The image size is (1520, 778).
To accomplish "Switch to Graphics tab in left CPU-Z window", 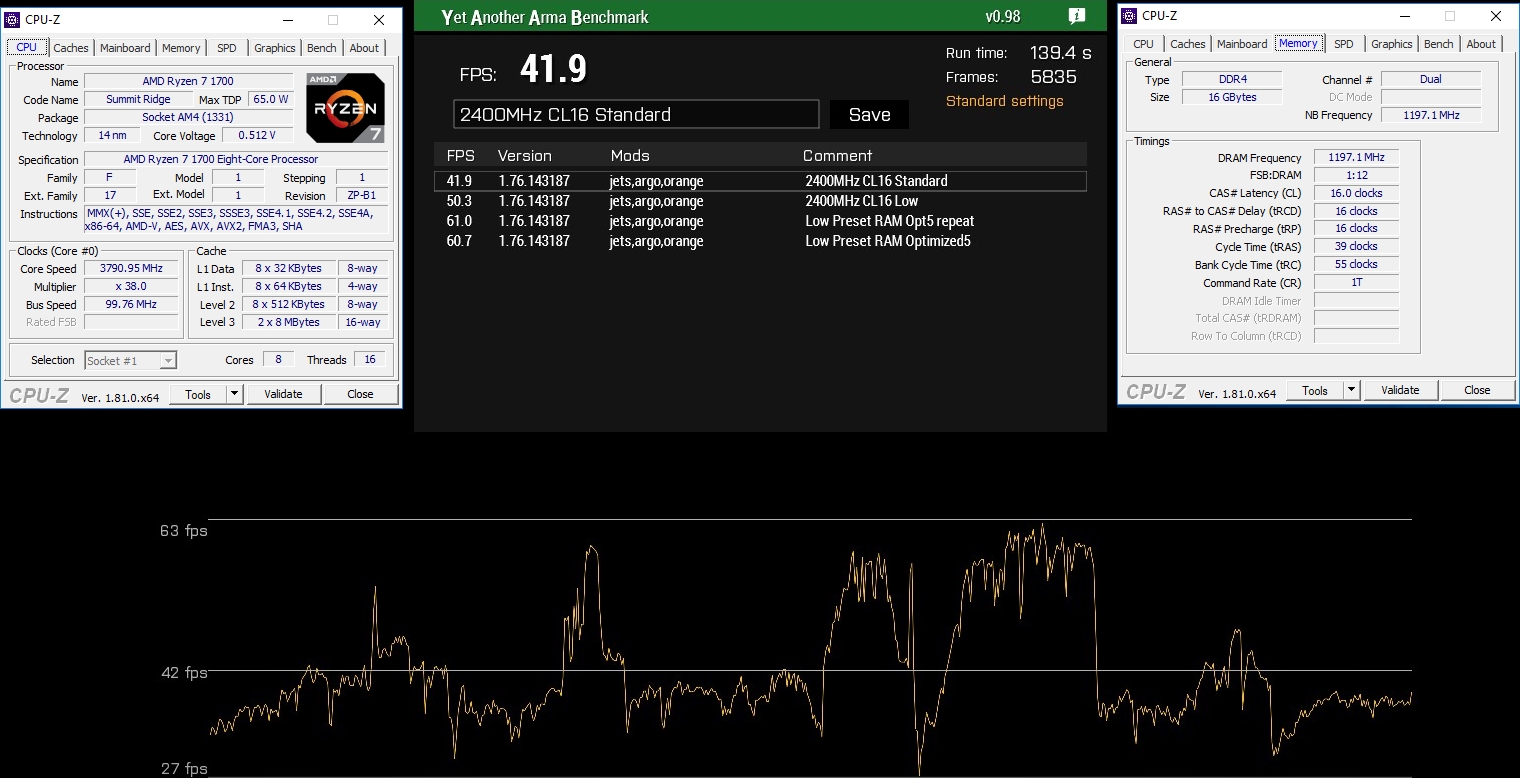I will click(x=274, y=48).
